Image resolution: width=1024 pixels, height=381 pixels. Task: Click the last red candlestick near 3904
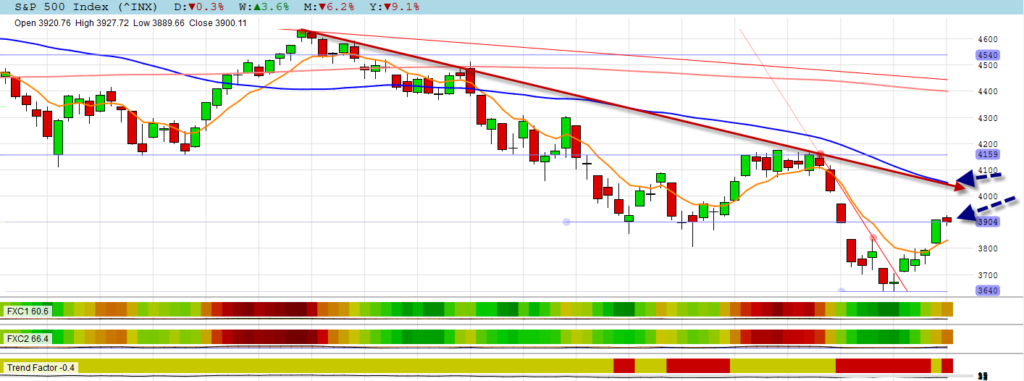(x=947, y=220)
